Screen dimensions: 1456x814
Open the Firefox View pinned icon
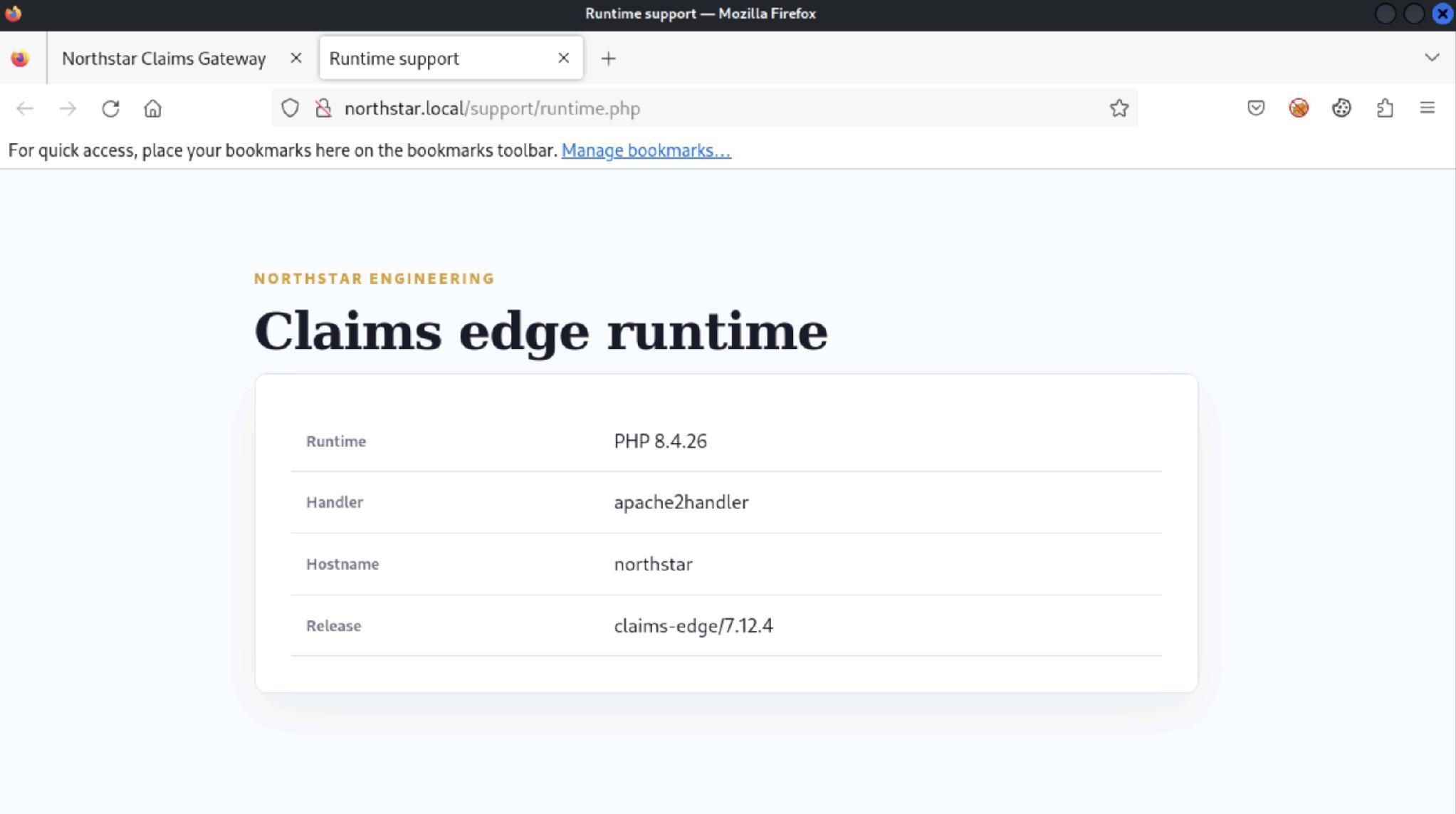[20, 58]
